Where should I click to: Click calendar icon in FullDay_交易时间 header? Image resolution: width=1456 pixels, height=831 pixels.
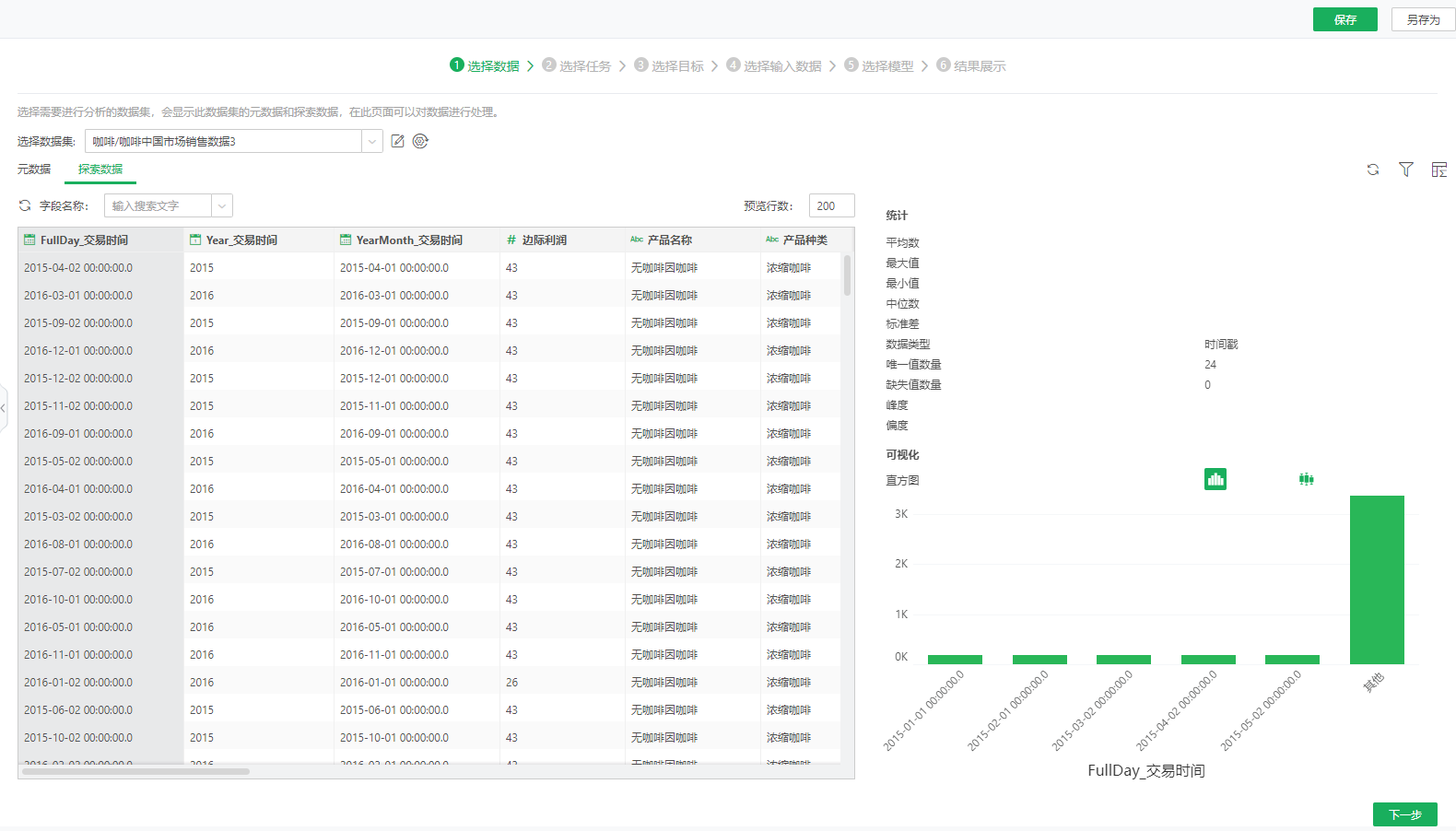pos(29,240)
